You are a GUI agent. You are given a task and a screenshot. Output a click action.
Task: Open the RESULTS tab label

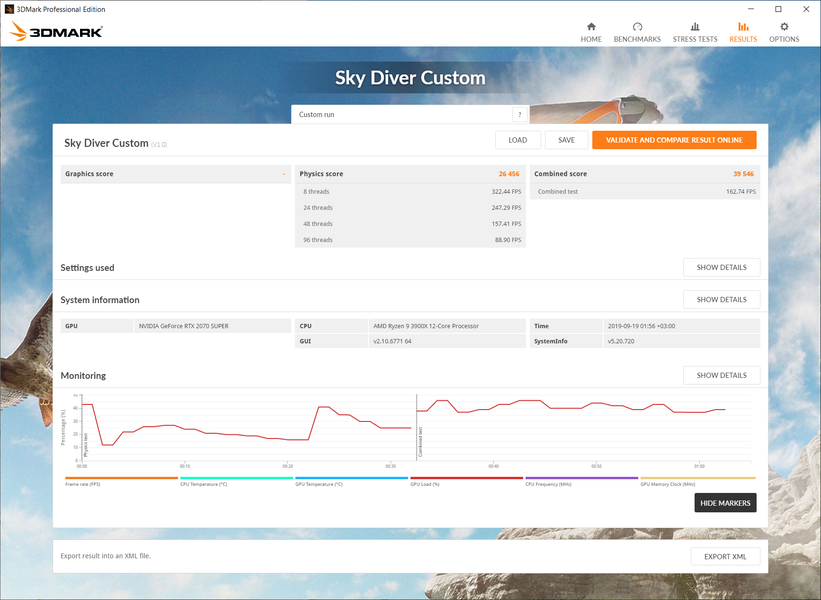pos(743,39)
